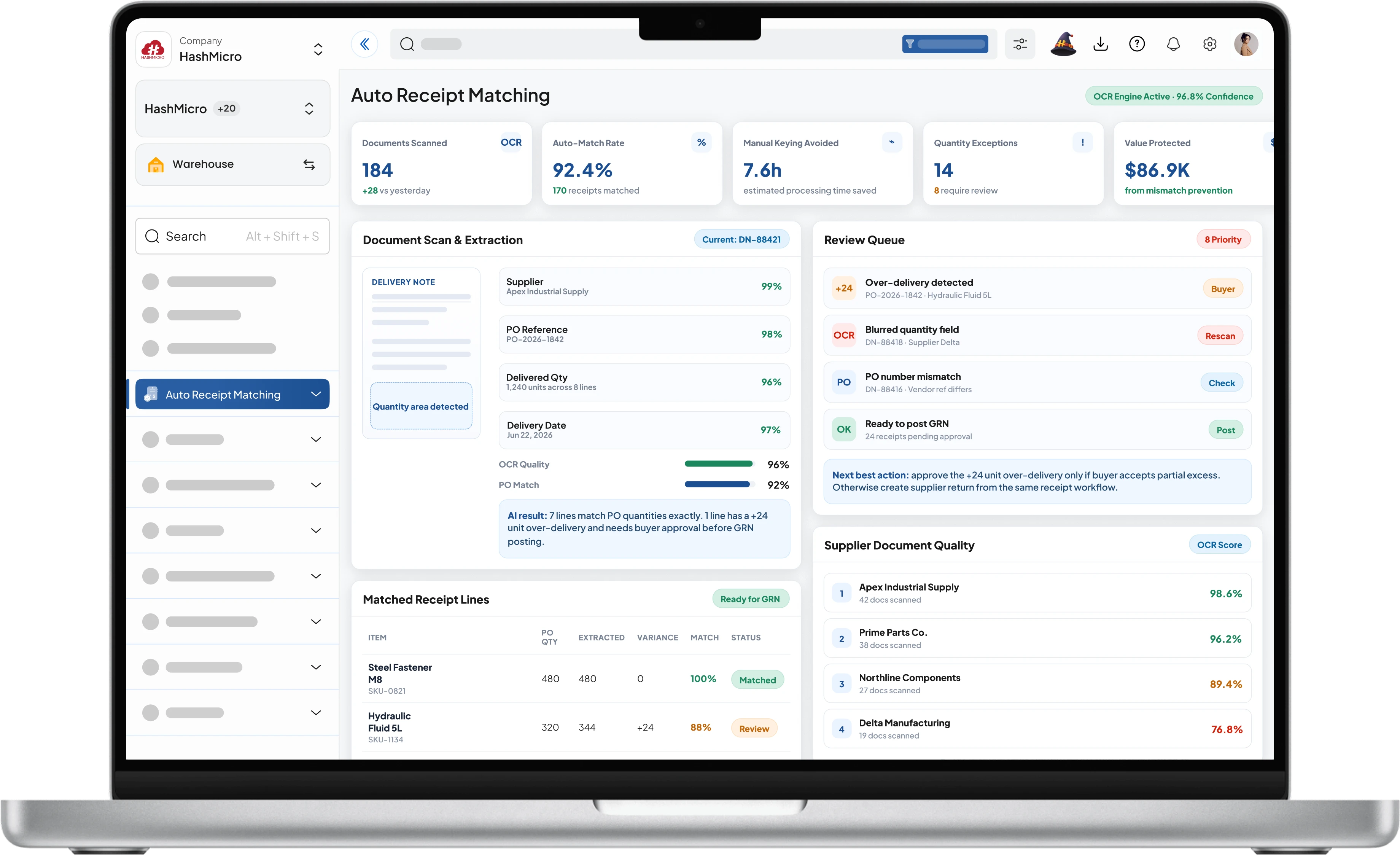Click the exclamation icon on Quantity Exceptions card
The width and height of the screenshot is (1400, 855).
pyautogui.click(x=1082, y=143)
